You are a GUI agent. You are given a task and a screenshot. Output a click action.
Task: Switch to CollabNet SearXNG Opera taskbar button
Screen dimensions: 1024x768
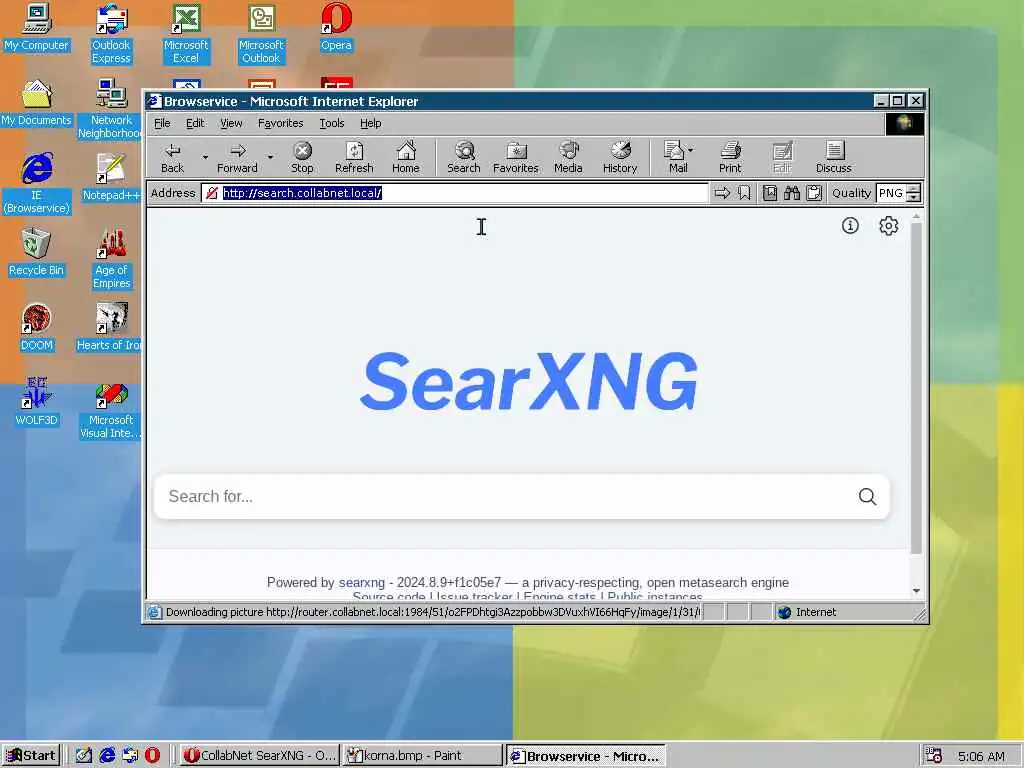click(259, 756)
